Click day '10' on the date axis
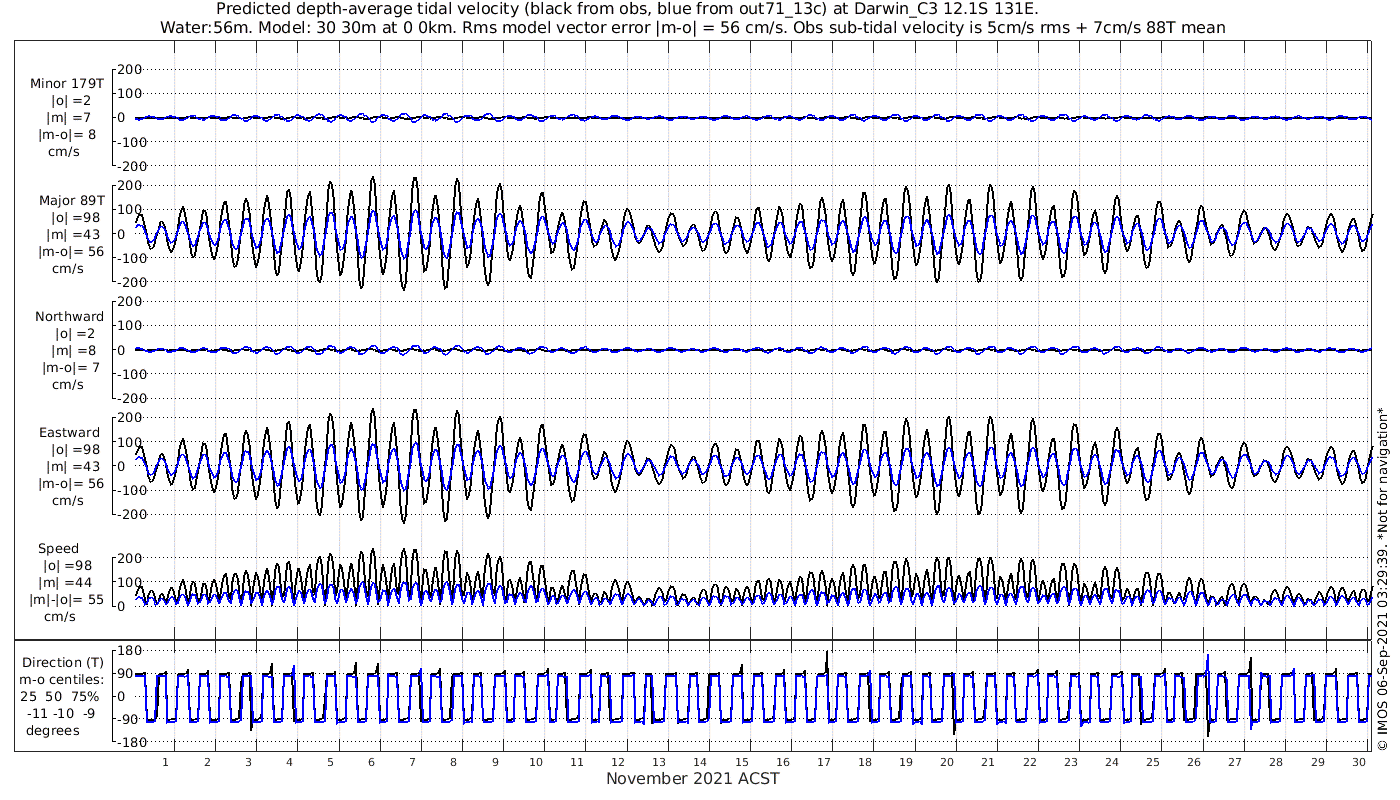This screenshot has height=800, width=1400. click(536, 762)
